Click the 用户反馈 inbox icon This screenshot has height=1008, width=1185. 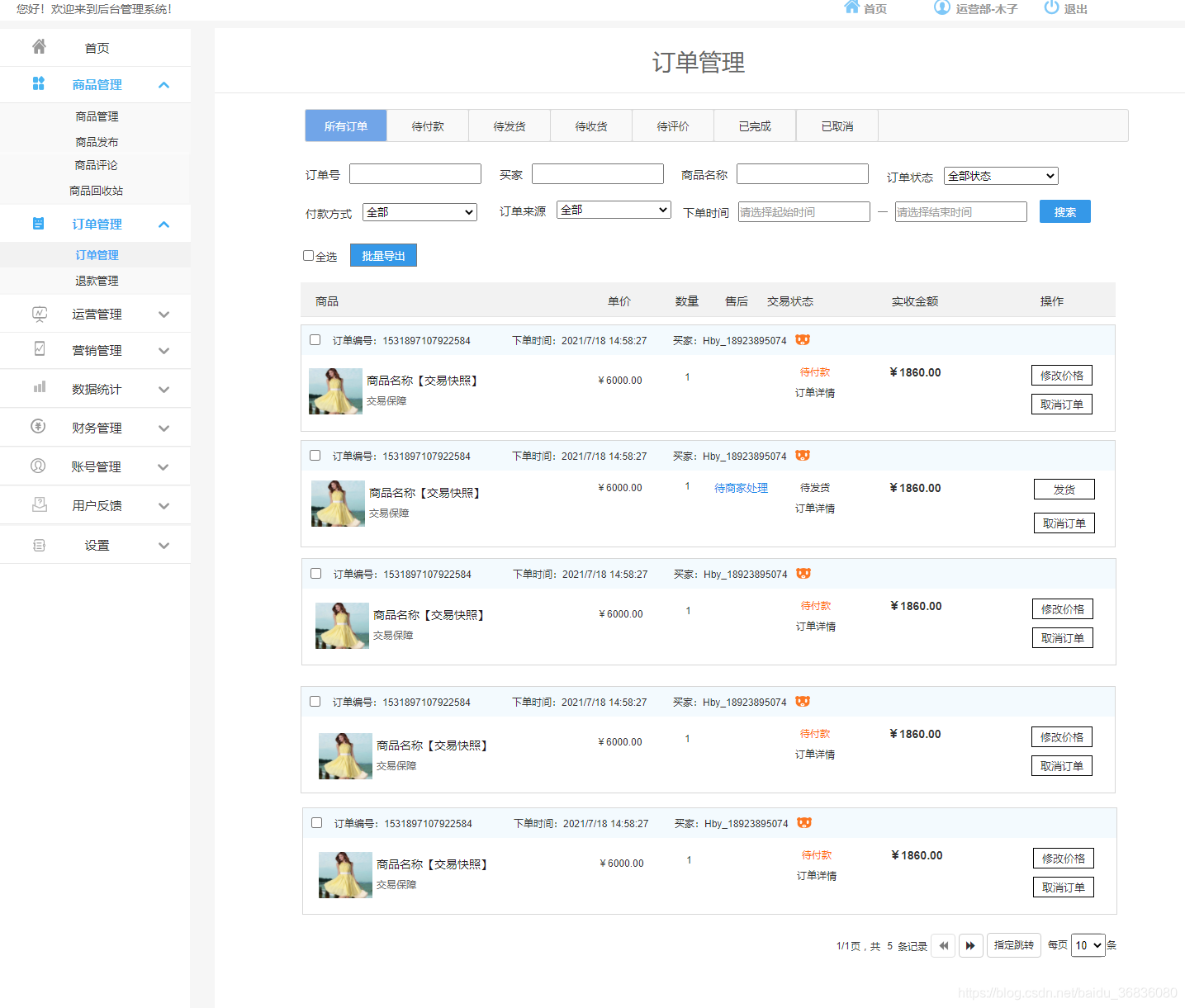[39, 504]
